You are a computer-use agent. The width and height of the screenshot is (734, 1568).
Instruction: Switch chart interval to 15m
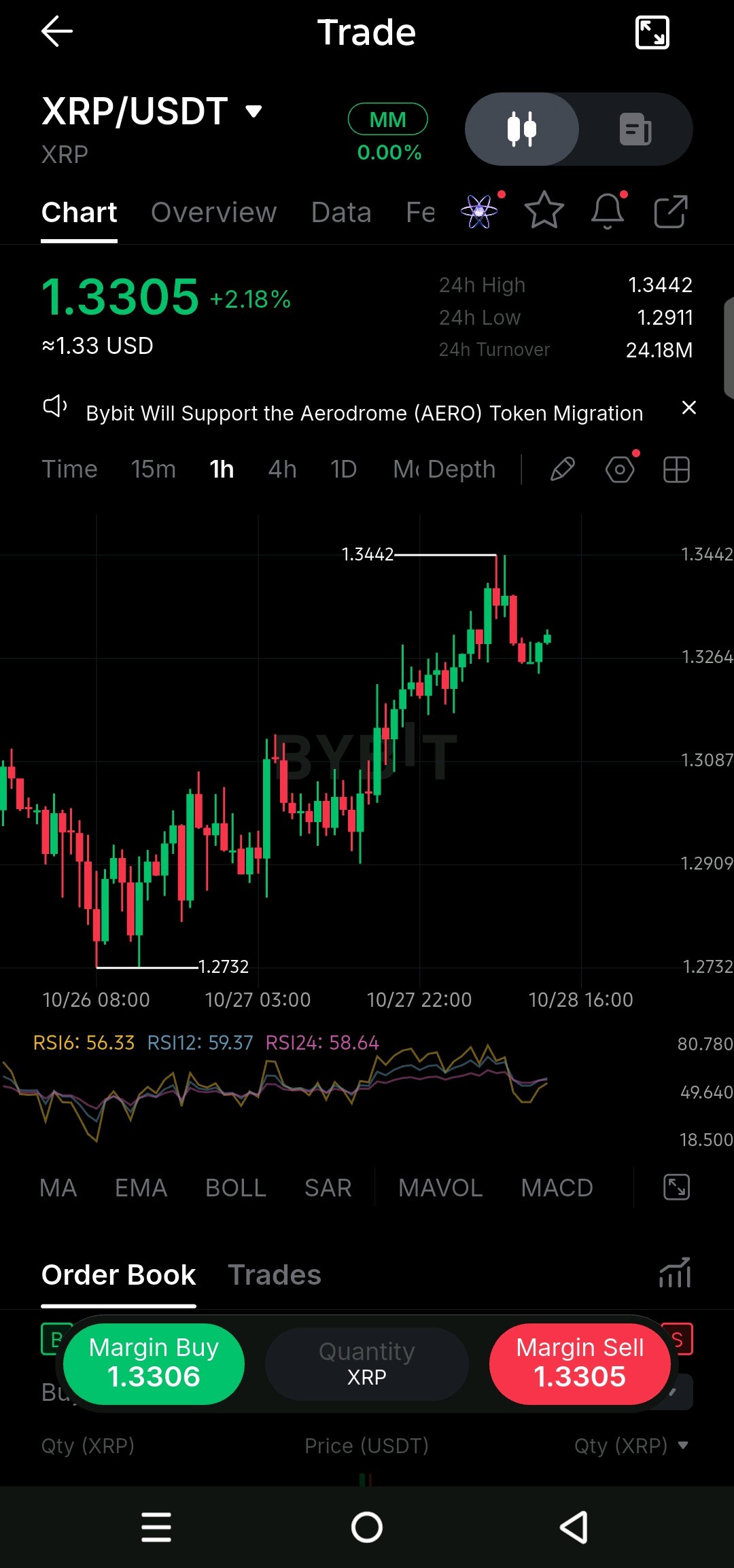point(154,469)
